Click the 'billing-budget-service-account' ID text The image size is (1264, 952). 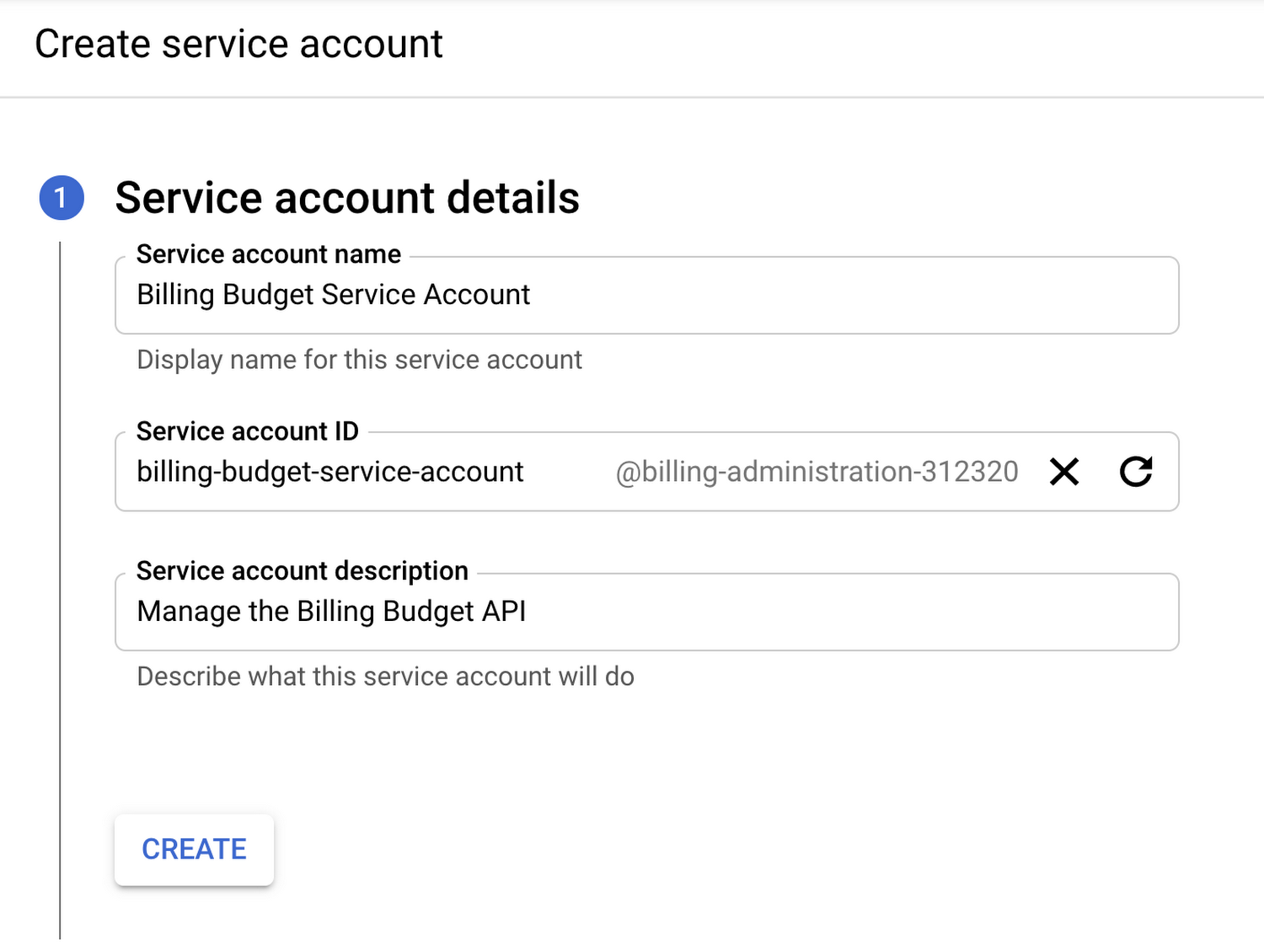[329, 472]
